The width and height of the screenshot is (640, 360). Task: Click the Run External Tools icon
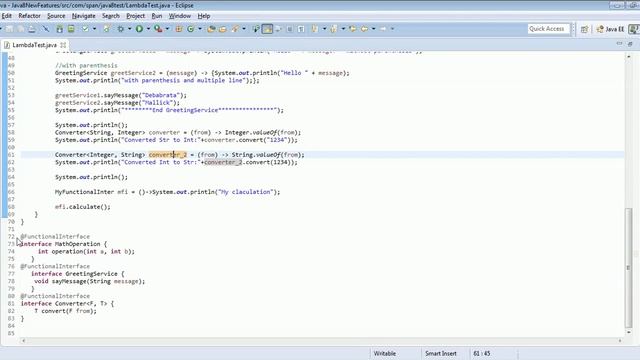(x=158, y=29)
